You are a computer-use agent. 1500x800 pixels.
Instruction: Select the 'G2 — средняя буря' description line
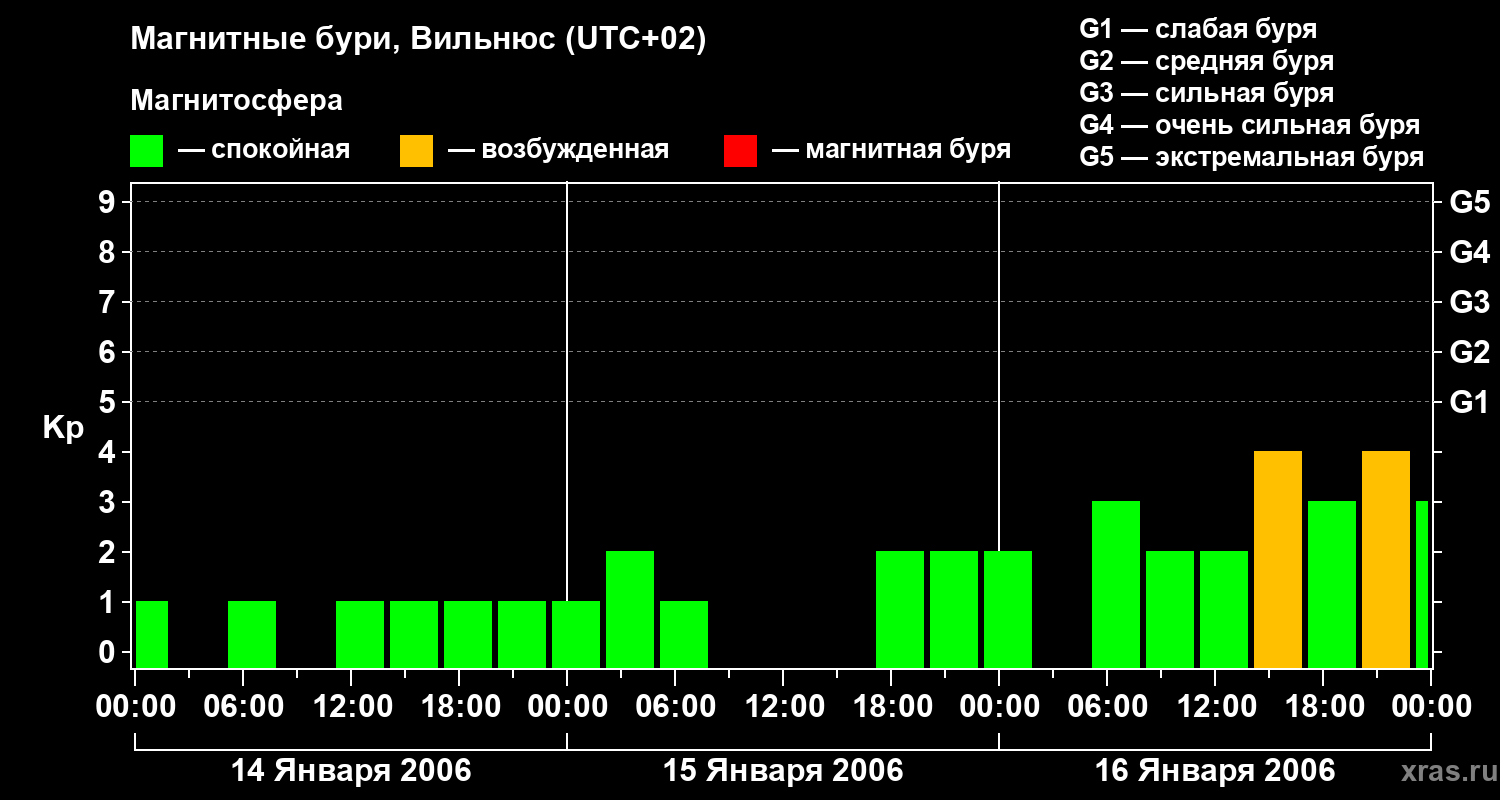point(1207,61)
